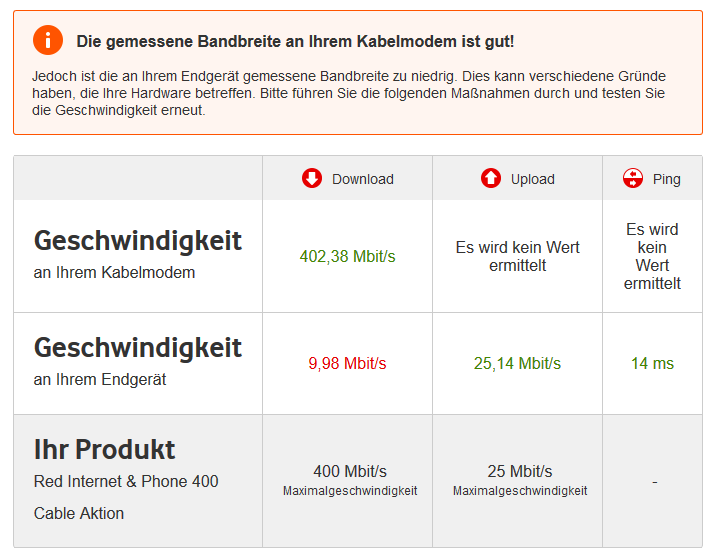Click the 'an Ihrem Endgerät' subtitle
The height and width of the screenshot is (555, 719).
point(100,380)
